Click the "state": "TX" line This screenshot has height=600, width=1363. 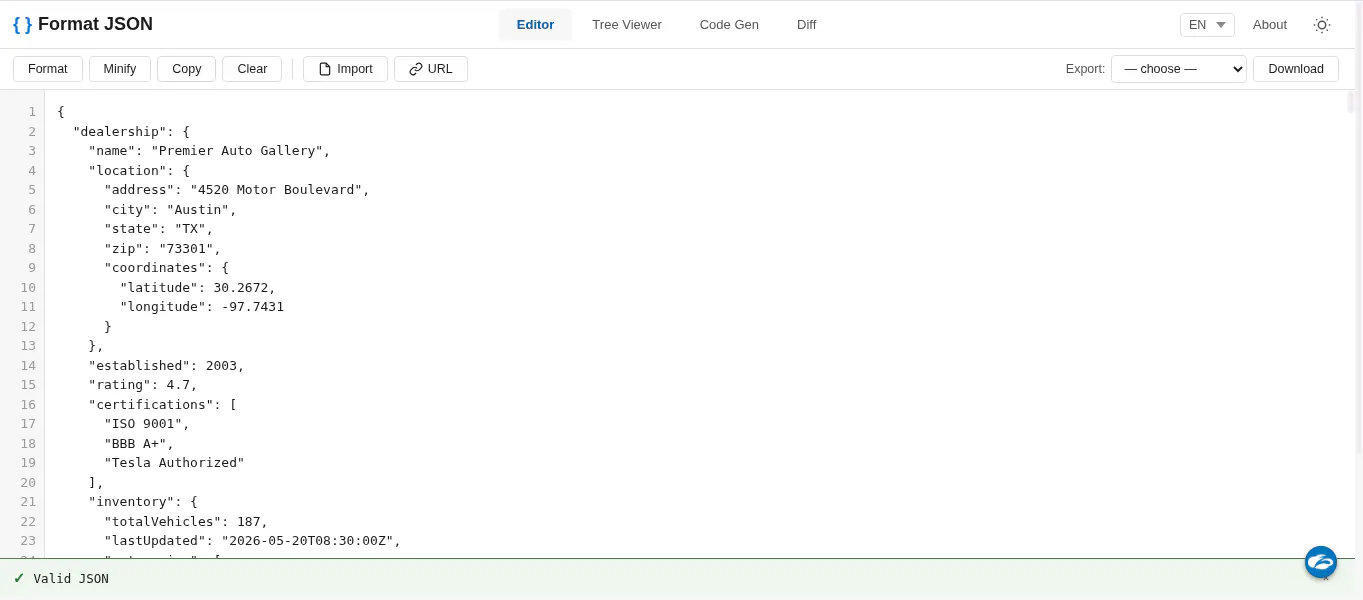click(x=159, y=229)
